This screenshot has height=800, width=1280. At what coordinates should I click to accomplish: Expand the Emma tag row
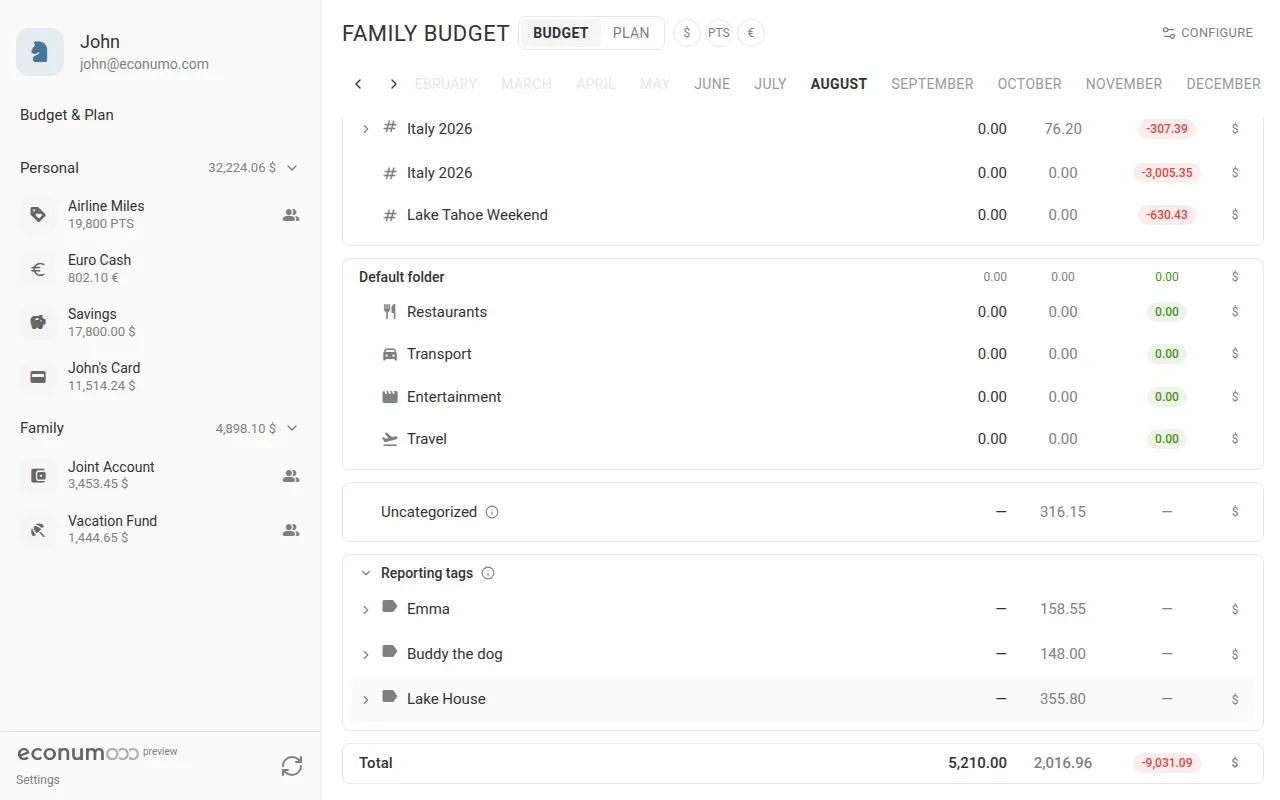click(366, 610)
